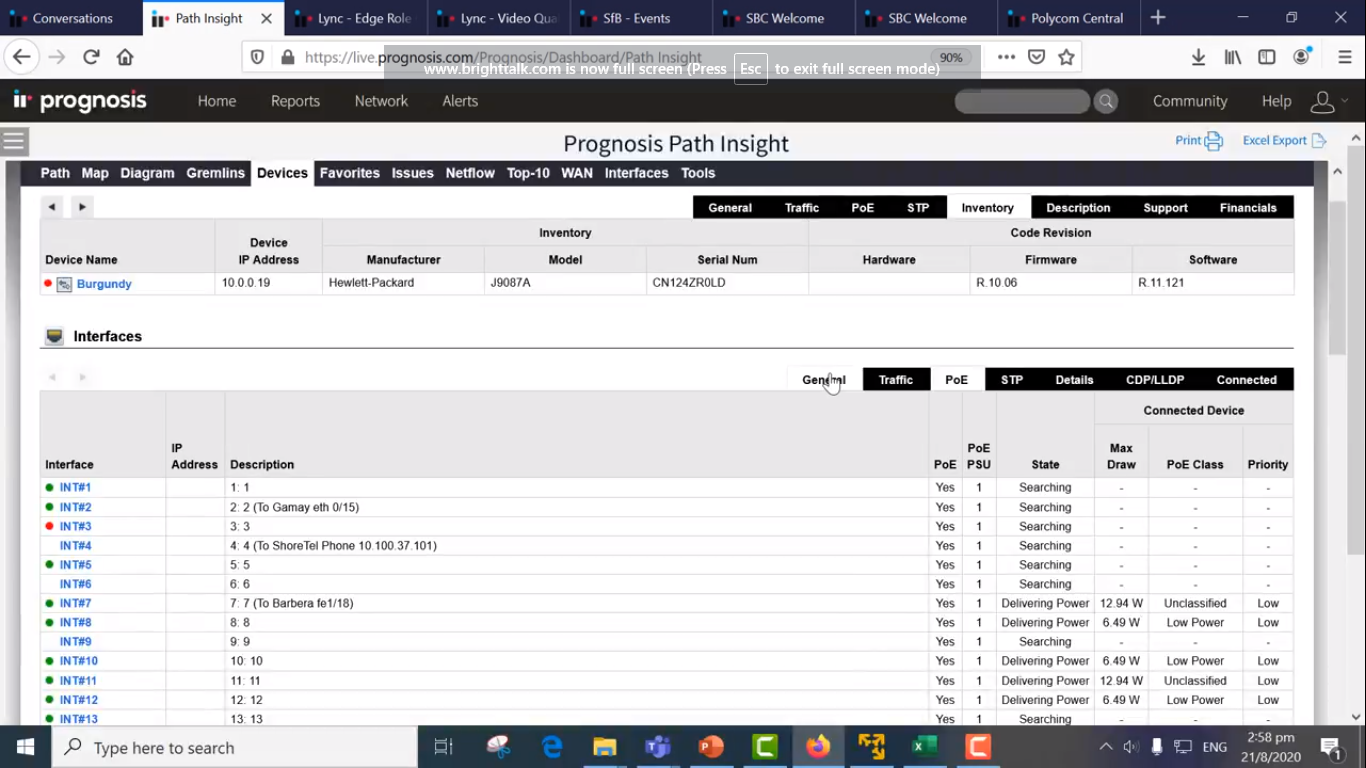The width and height of the screenshot is (1366, 768).
Task: Show the Financials device tab
Action: pos(1248,208)
